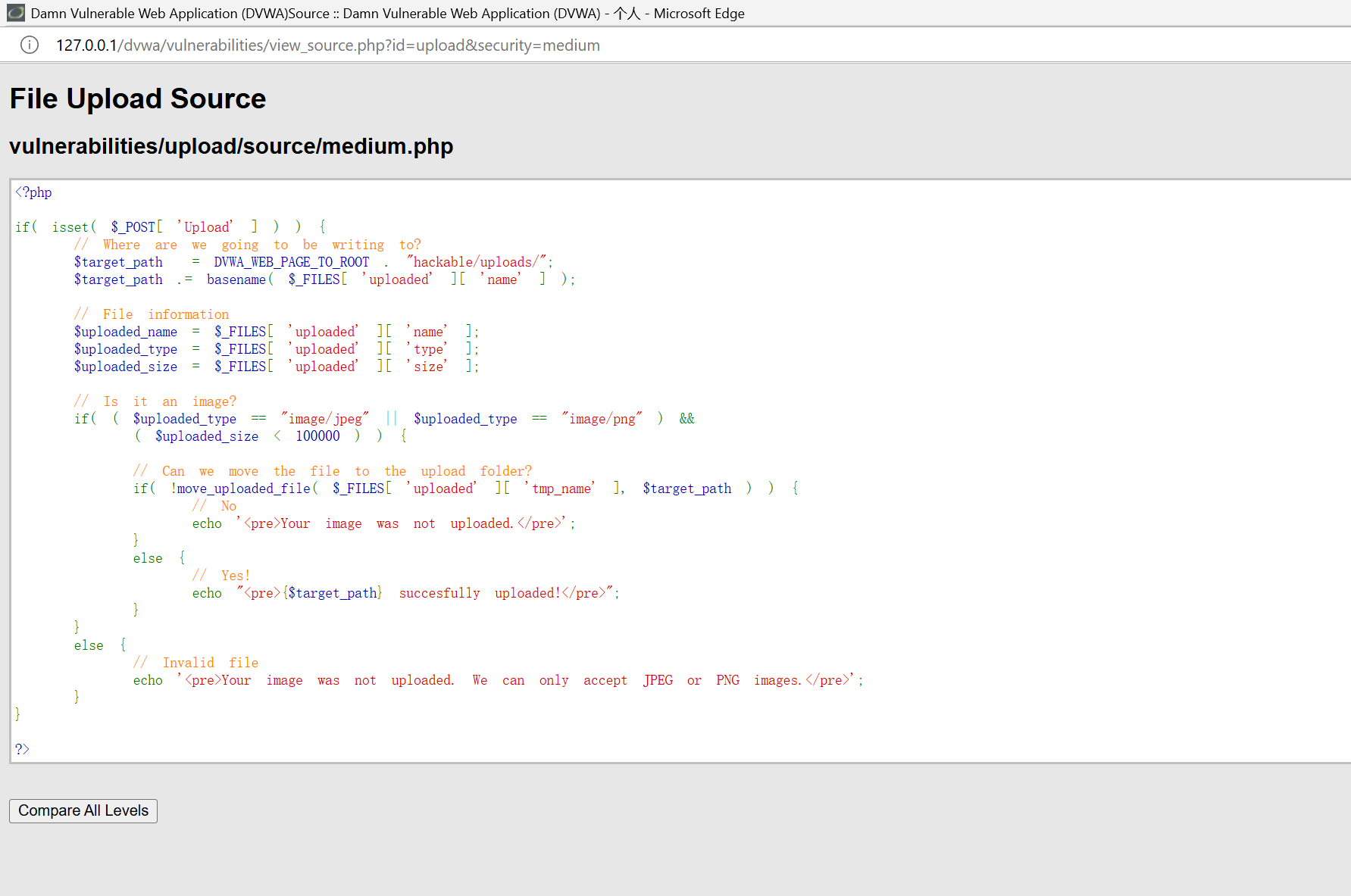1351x896 pixels.
Task: Click the '// Is it an image?' comment
Action: click(155, 401)
